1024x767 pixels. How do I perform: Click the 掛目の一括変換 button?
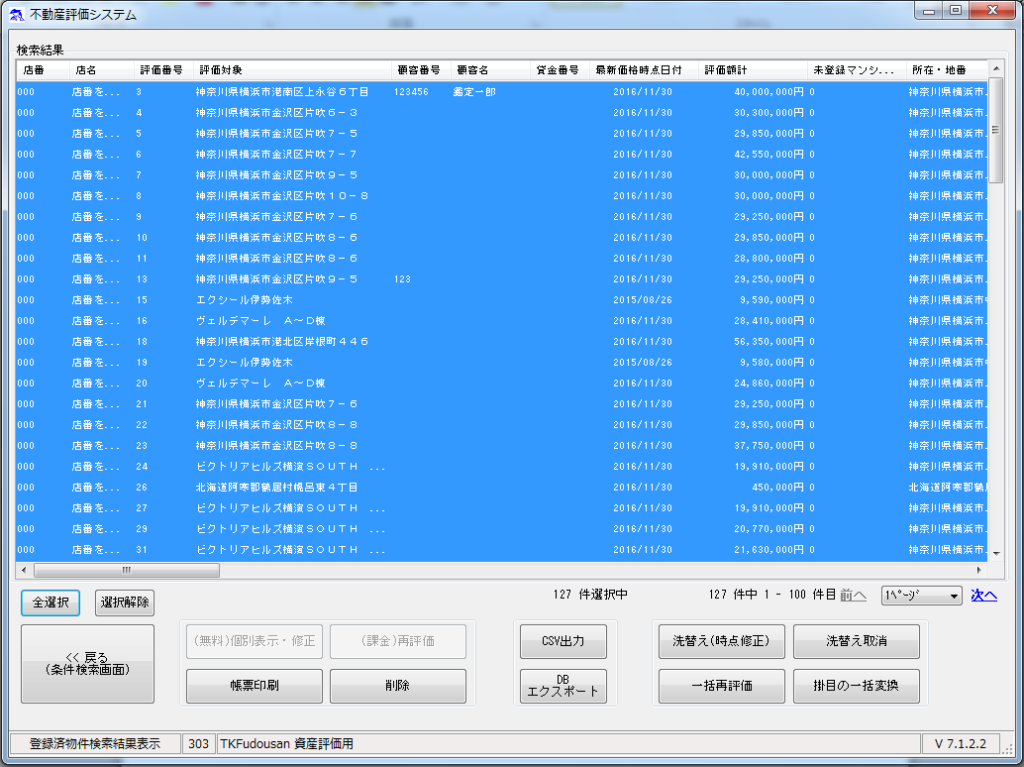click(856, 686)
